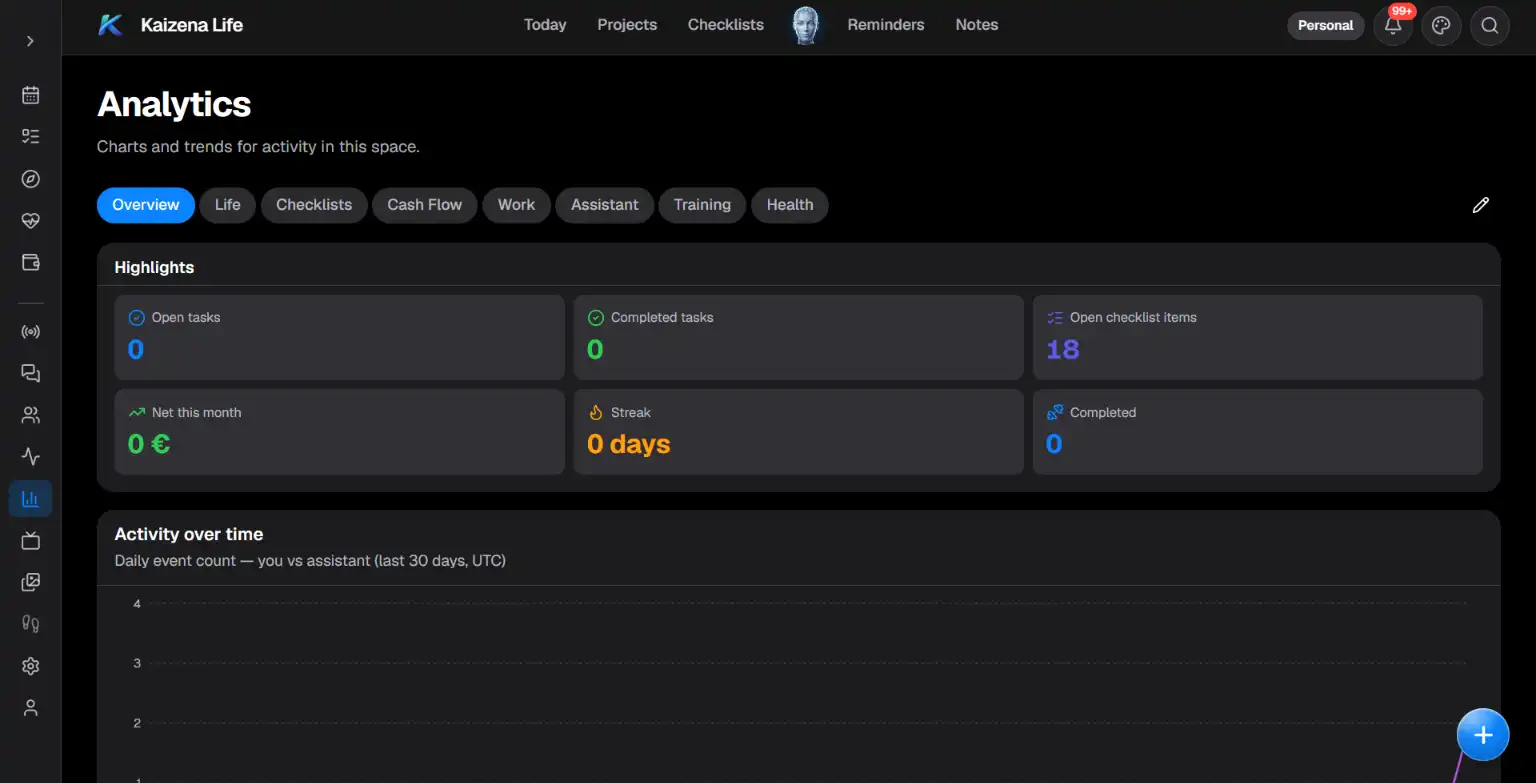
Task: Open the TV icon in the sidebar
Action: coord(30,540)
